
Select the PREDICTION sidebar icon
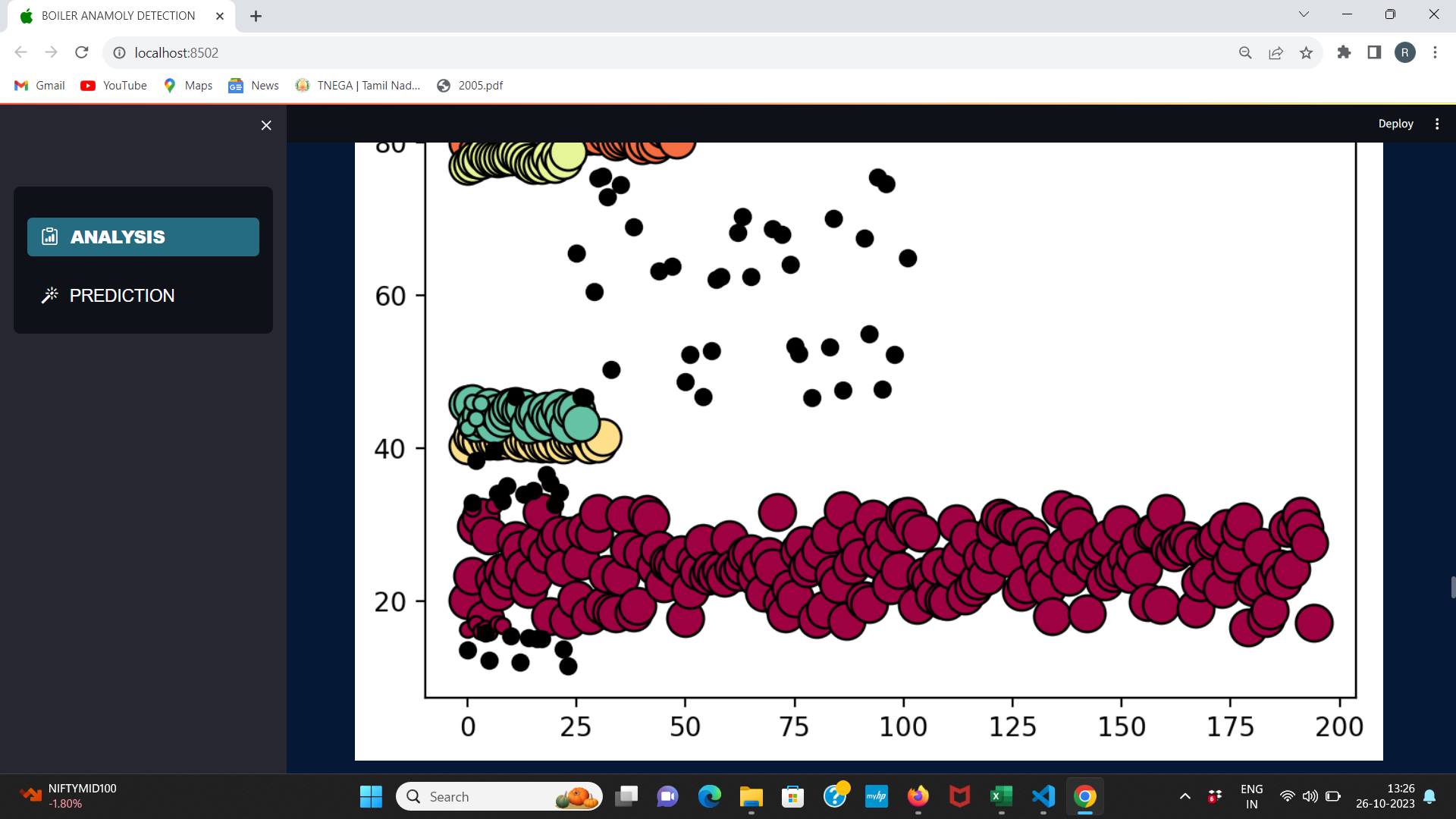[x=49, y=295]
